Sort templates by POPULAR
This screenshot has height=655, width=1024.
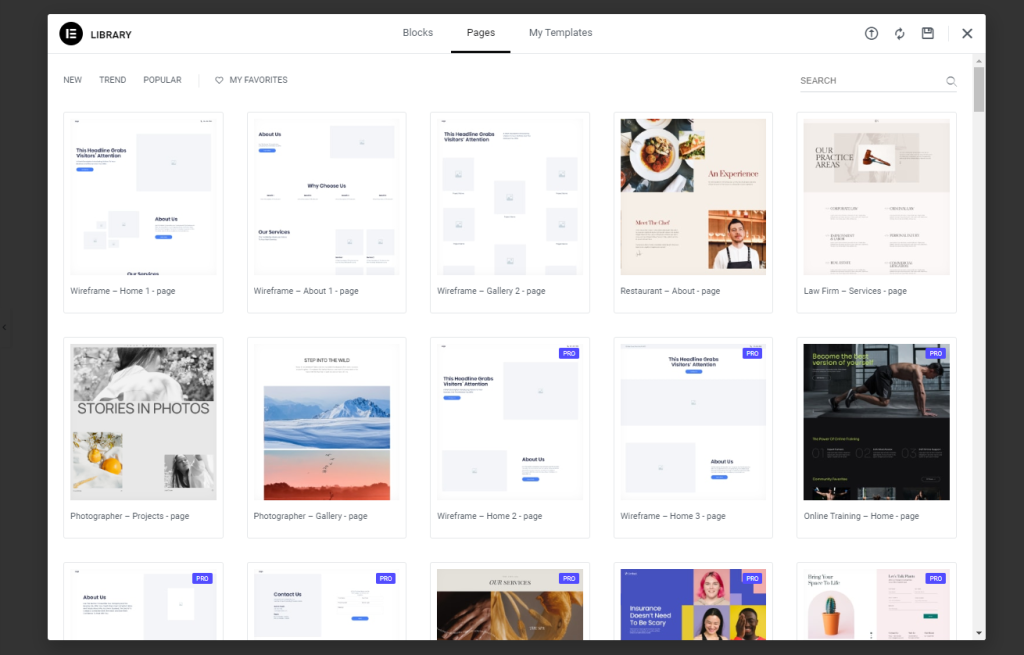(x=162, y=79)
